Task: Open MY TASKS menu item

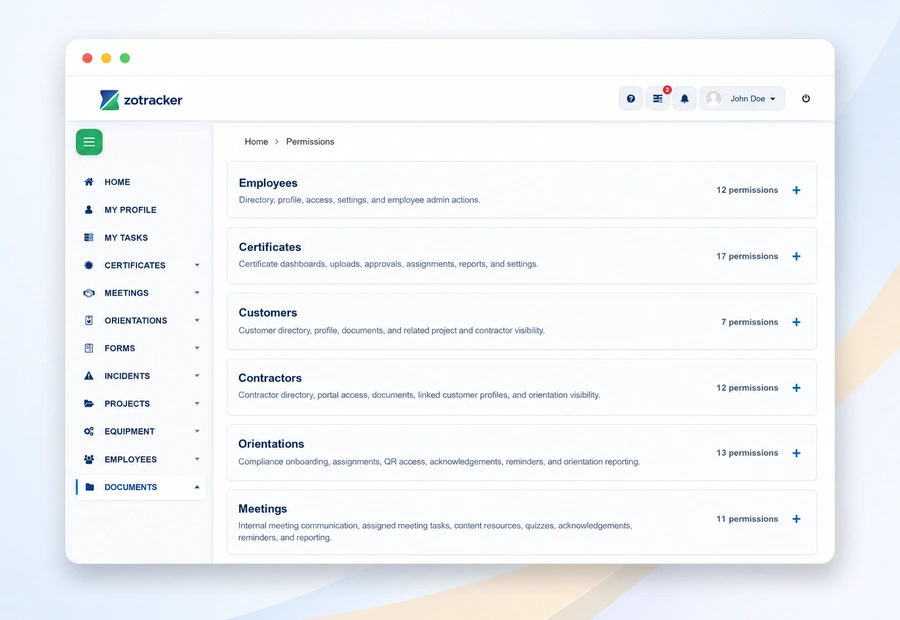Action: tap(126, 238)
